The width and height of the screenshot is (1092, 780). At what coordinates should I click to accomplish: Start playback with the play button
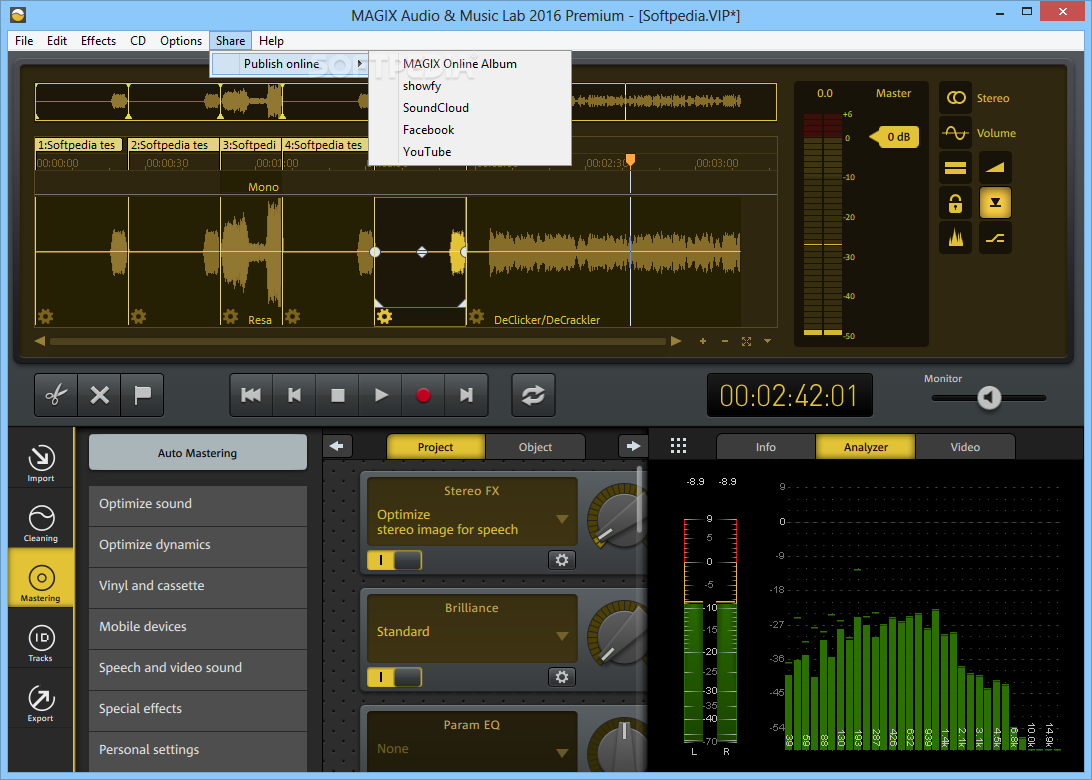click(381, 395)
